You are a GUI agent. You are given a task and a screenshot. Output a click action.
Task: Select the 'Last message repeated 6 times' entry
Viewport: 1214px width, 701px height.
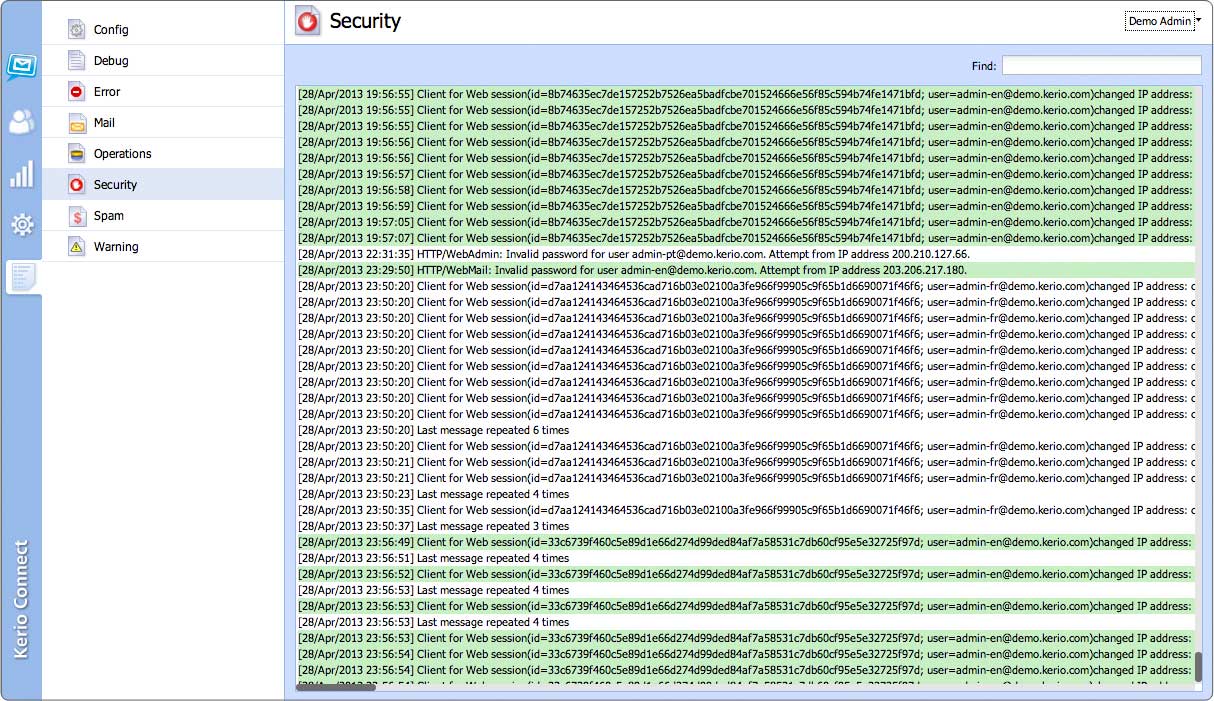click(x=745, y=430)
